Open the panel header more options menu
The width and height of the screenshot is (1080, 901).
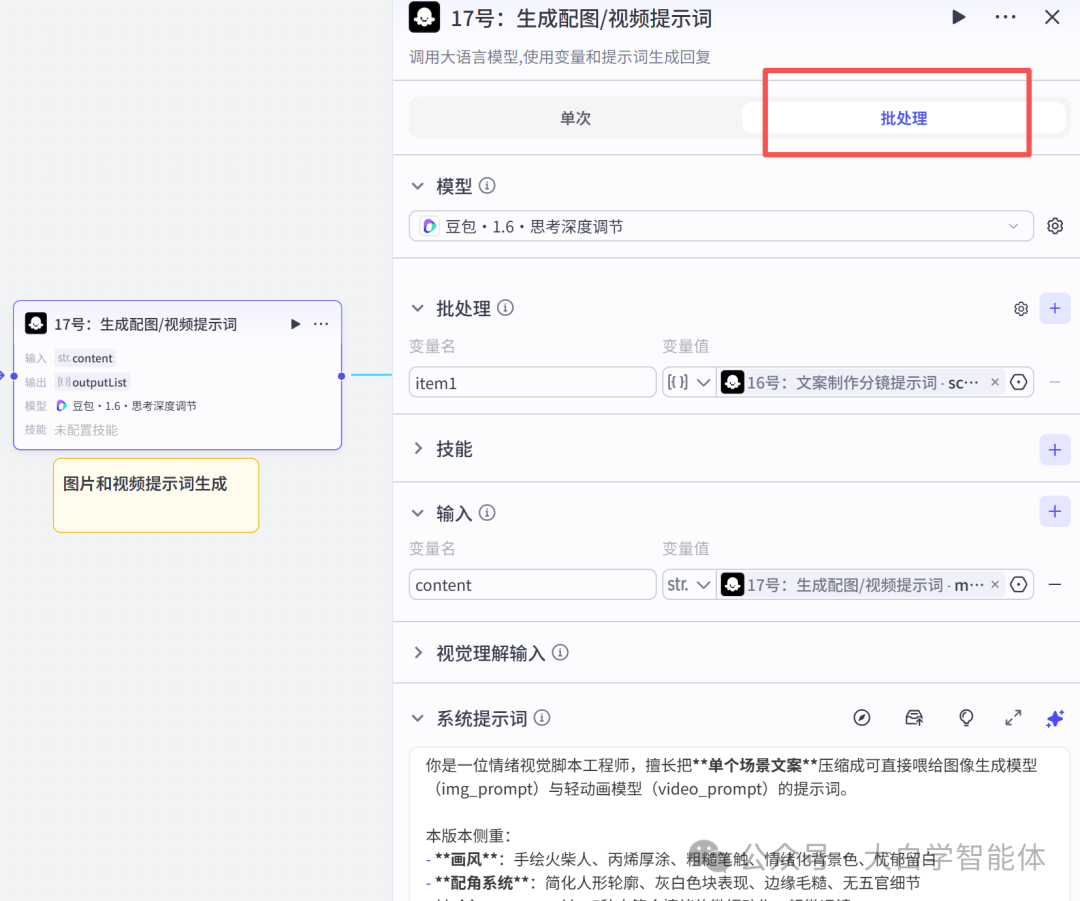click(1005, 17)
